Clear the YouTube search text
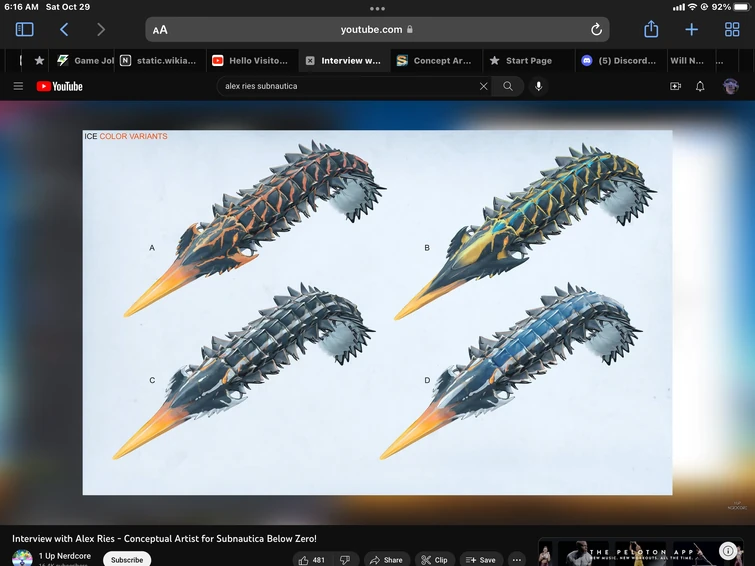The height and width of the screenshot is (566, 755). click(x=483, y=86)
